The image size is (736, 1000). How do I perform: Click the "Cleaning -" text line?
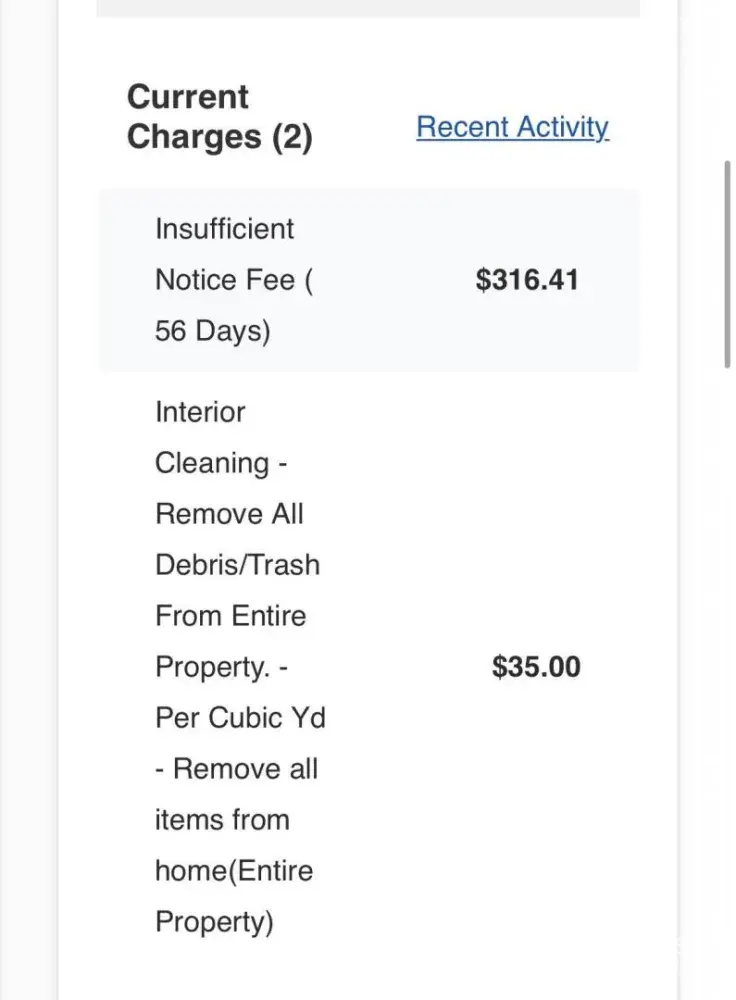point(221,463)
